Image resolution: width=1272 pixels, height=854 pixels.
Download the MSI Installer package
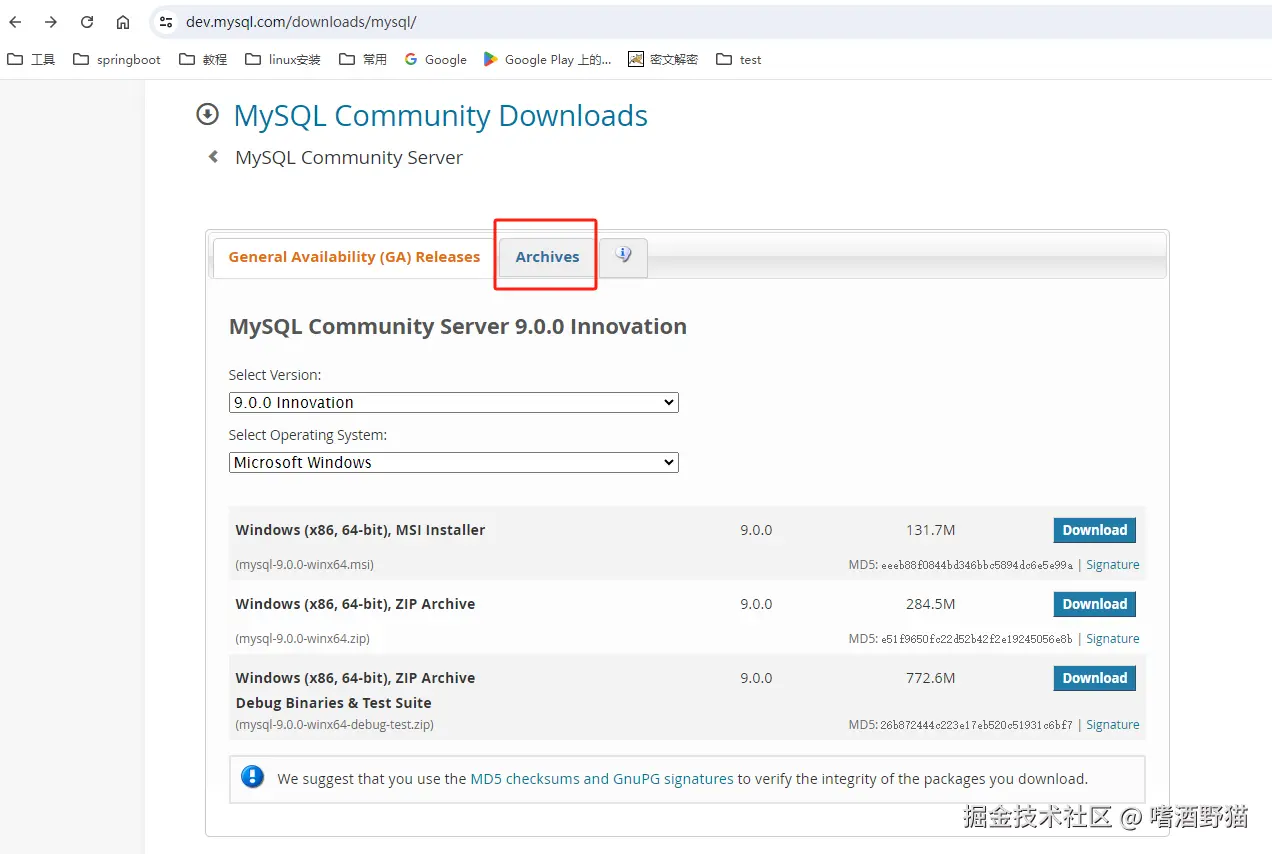coord(1095,530)
